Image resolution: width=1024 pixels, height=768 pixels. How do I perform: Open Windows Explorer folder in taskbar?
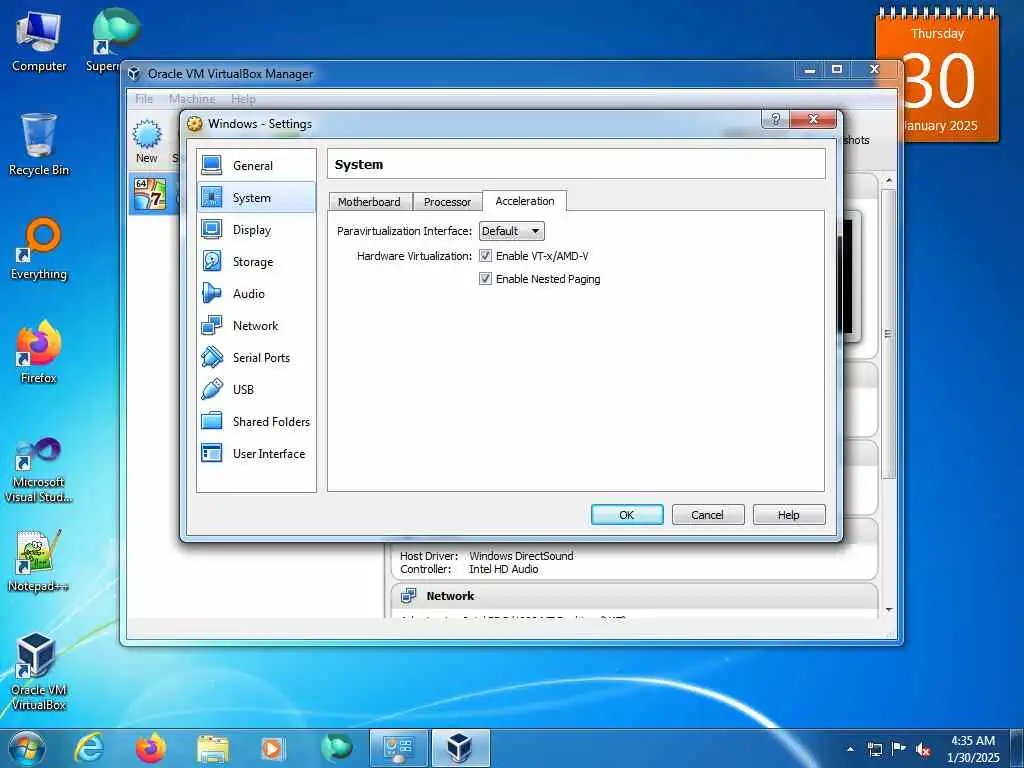pos(213,748)
